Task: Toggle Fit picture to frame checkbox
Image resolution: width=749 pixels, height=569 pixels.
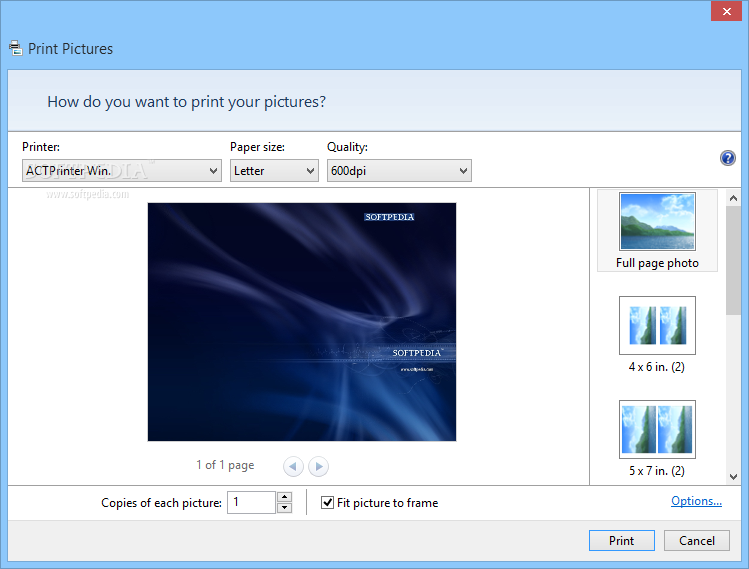Action: (x=327, y=503)
